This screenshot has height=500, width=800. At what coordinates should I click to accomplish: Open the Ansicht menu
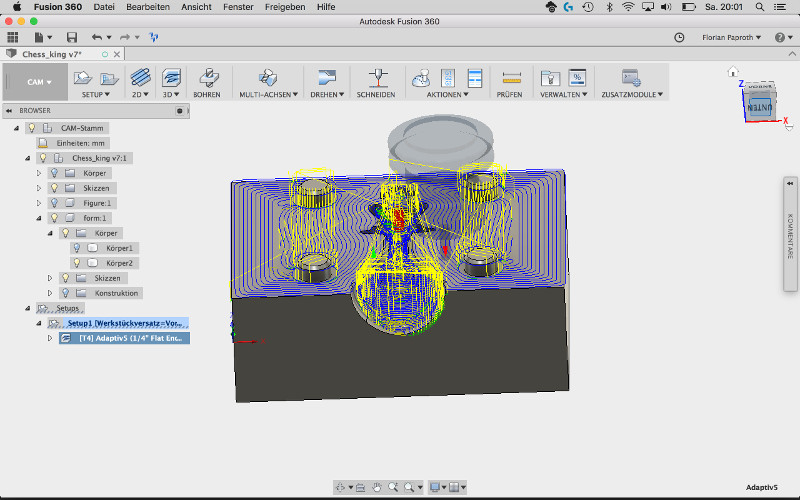click(196, 6)
